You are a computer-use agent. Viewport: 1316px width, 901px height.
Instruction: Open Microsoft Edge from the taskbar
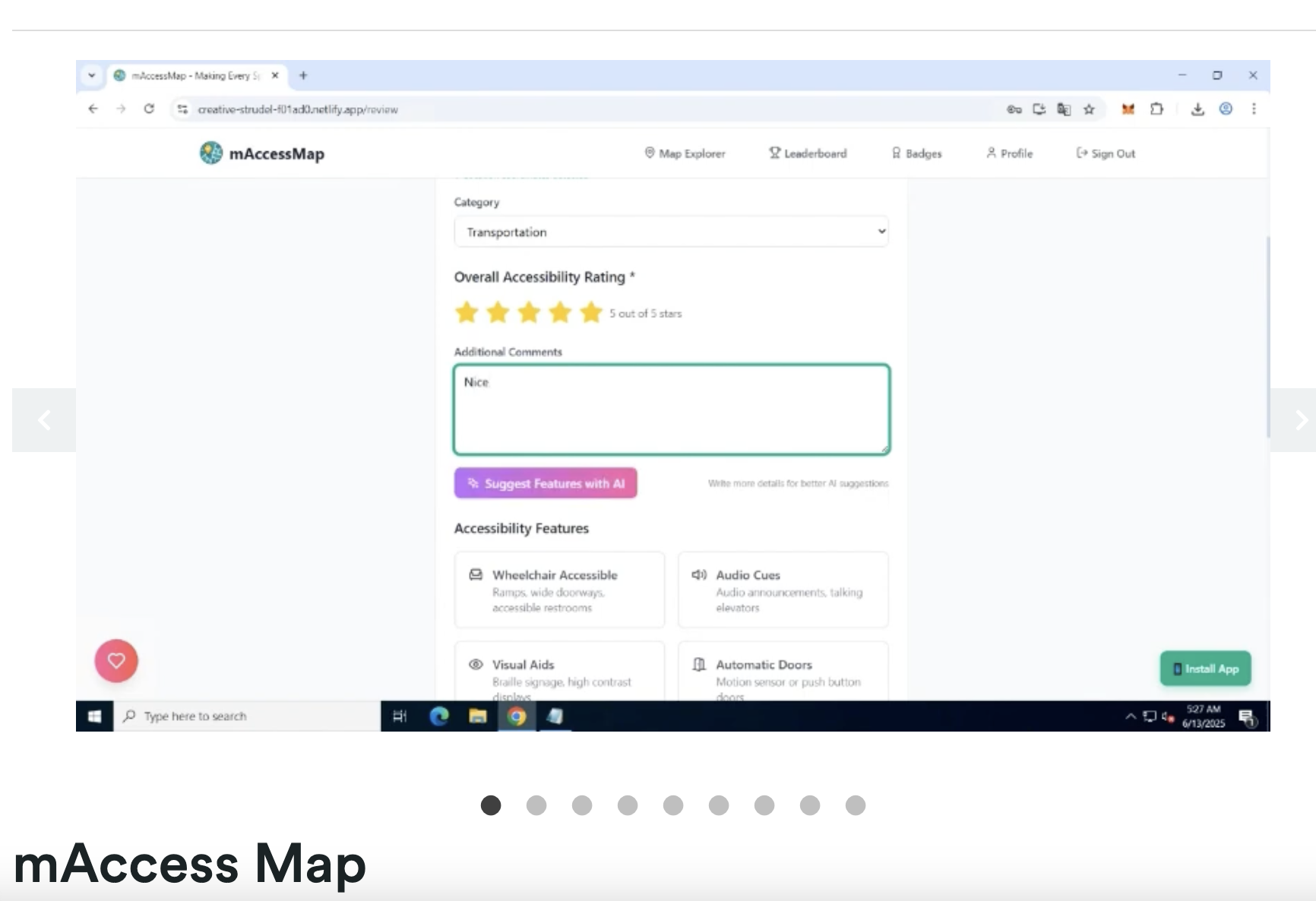point(439,716)
